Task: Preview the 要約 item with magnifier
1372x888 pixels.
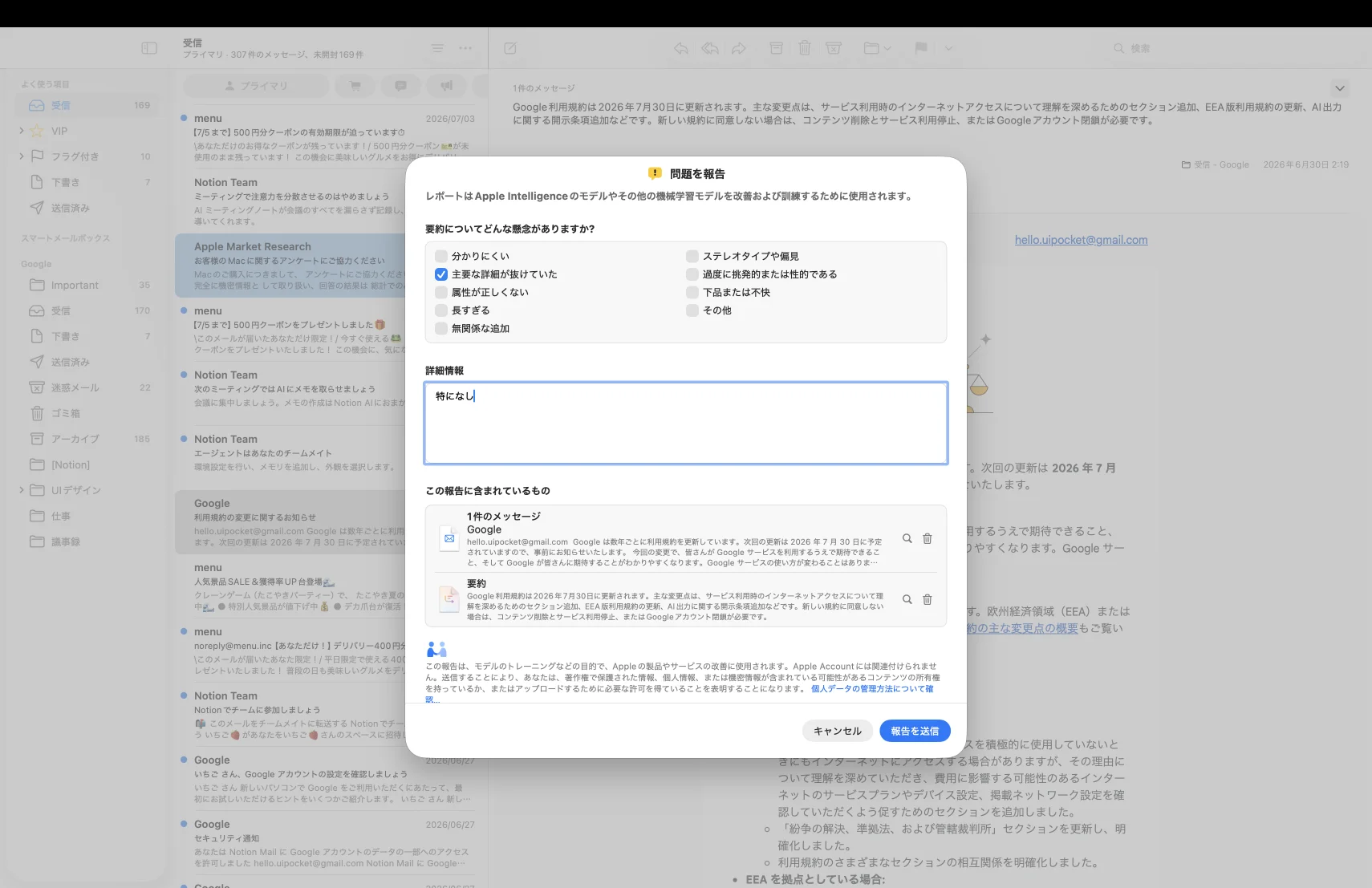Action: click(x=907, y=599)
